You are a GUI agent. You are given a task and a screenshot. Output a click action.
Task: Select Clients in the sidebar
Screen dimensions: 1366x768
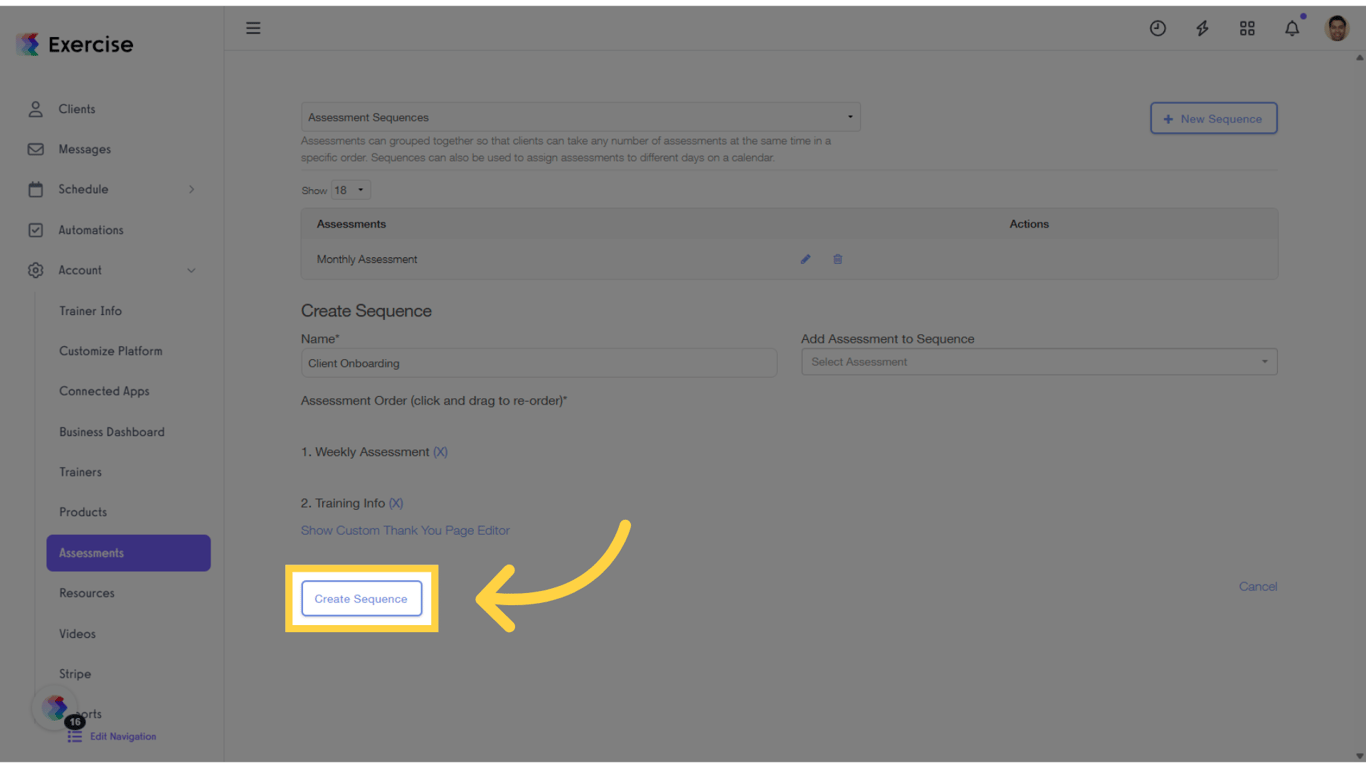point(79,109)
